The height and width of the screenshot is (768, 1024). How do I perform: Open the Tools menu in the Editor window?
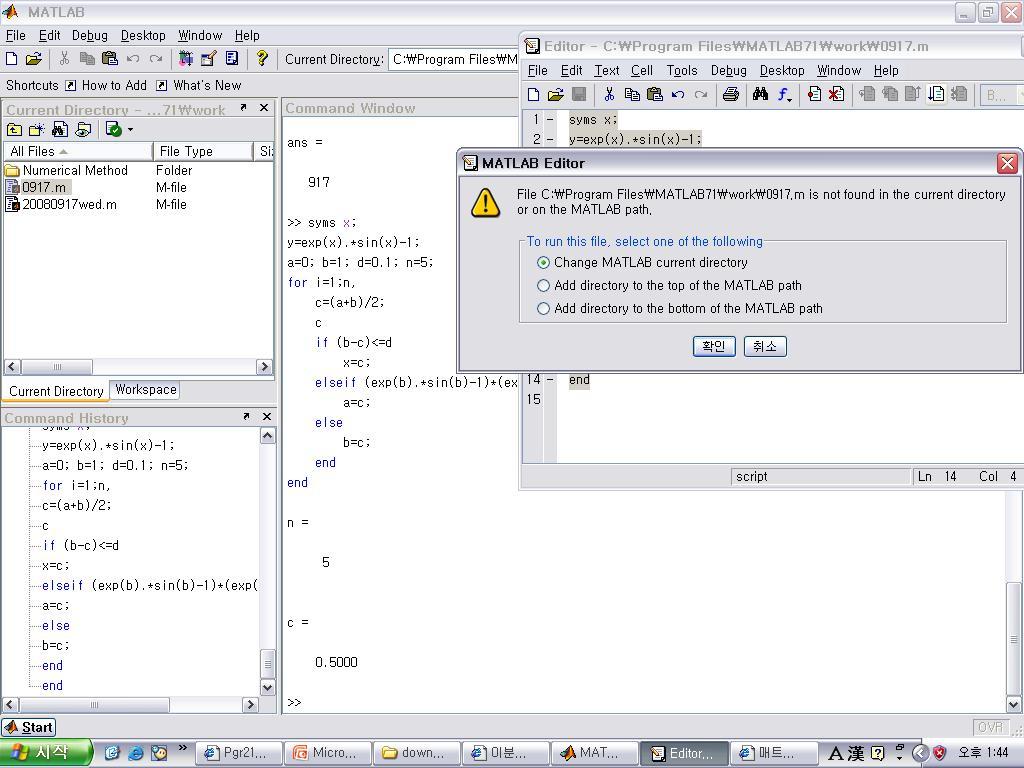pos(682,71)
